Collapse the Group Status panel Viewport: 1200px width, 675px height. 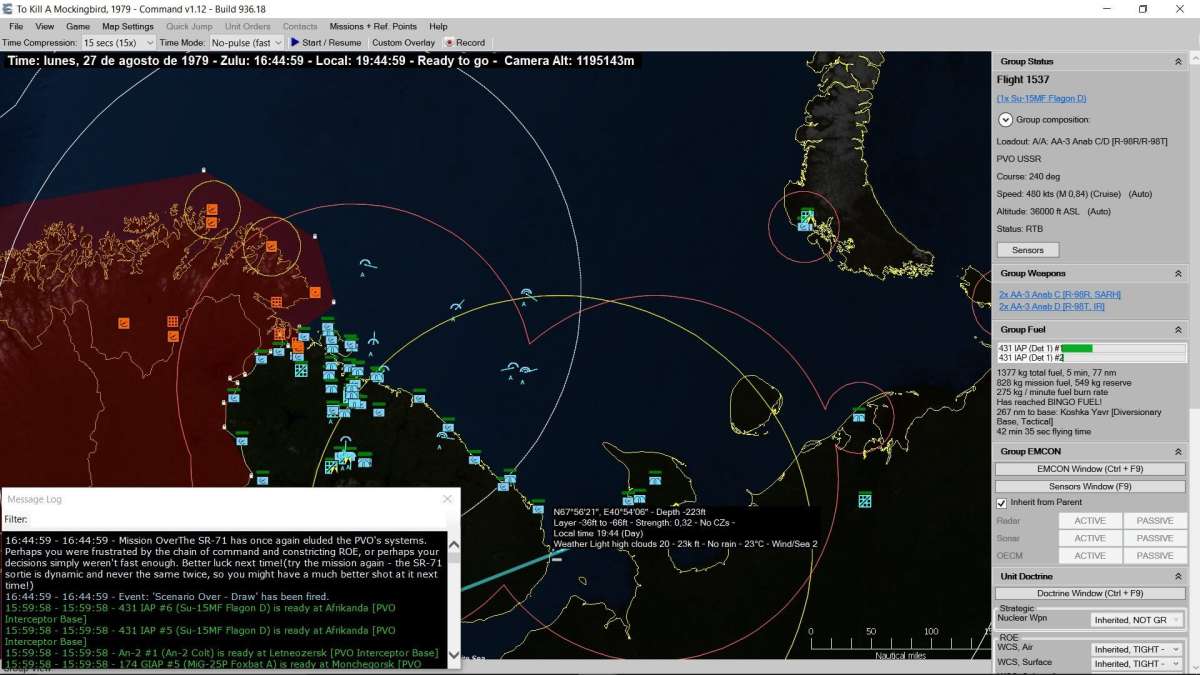[x=1177, y=62]
